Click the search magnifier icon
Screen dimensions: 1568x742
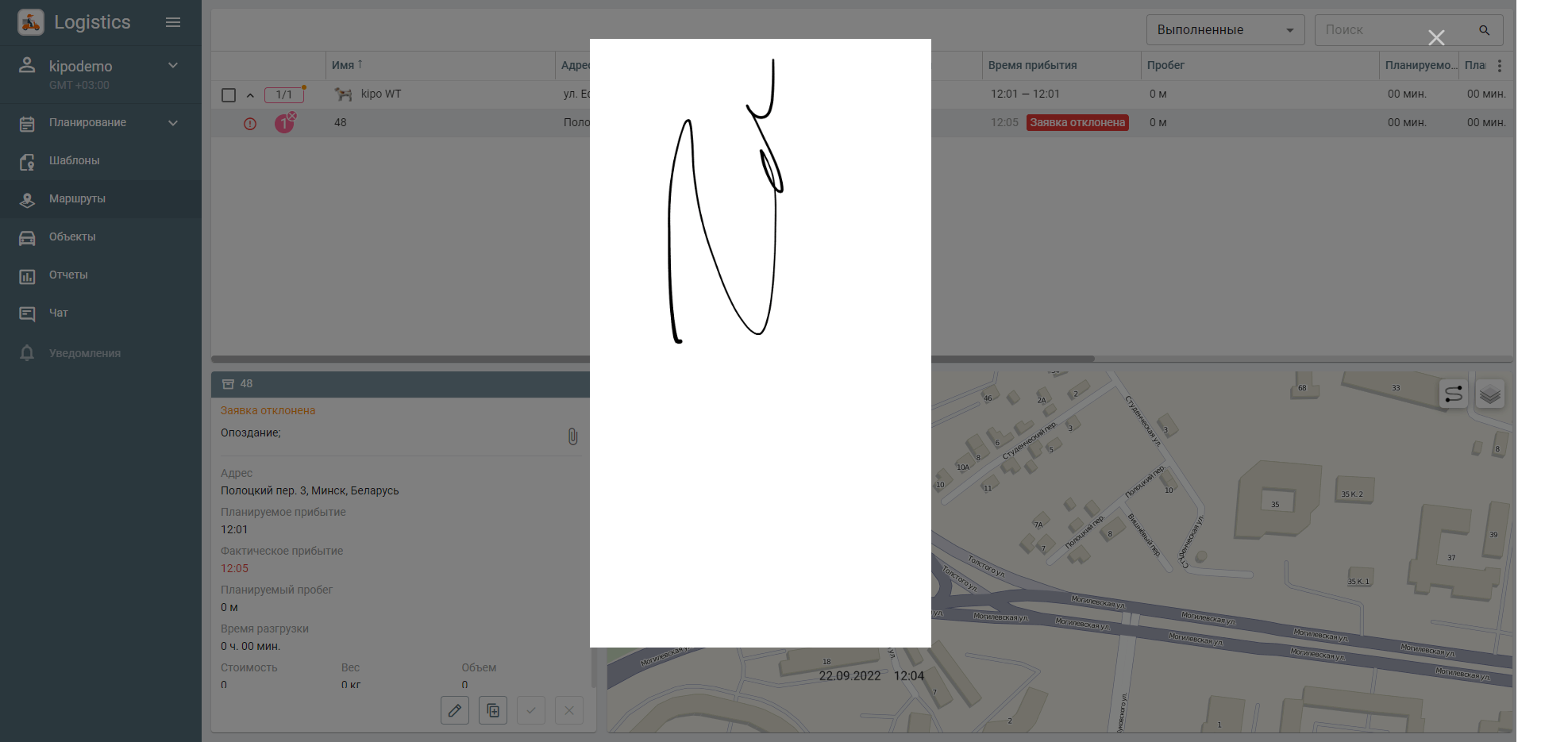point(1484,30)
